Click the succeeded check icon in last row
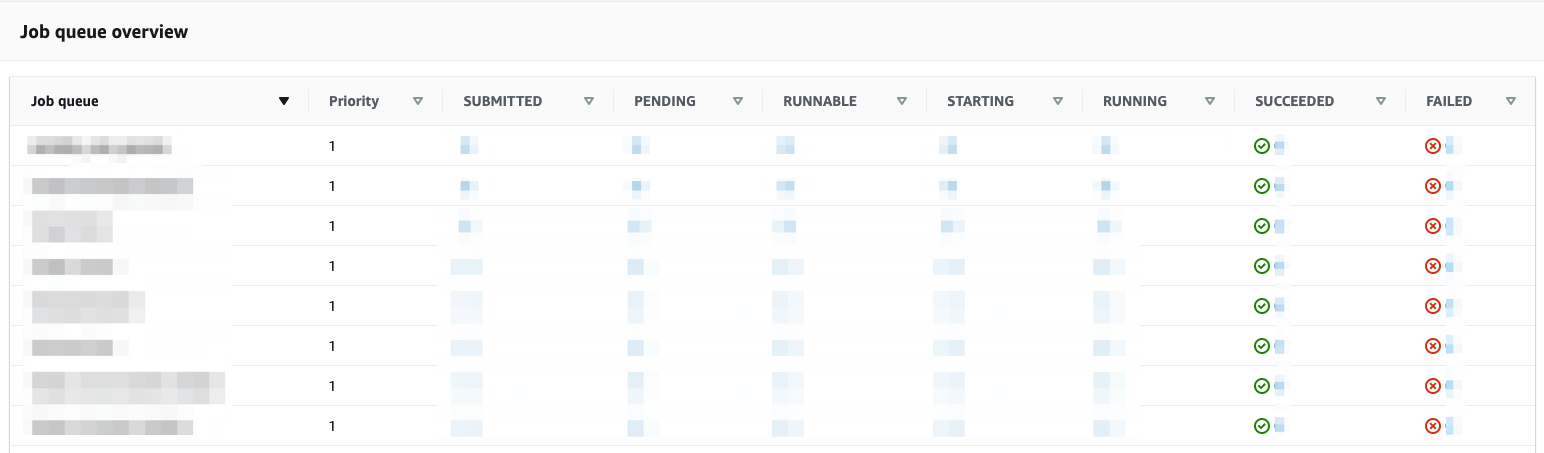 click(1262, 426)
